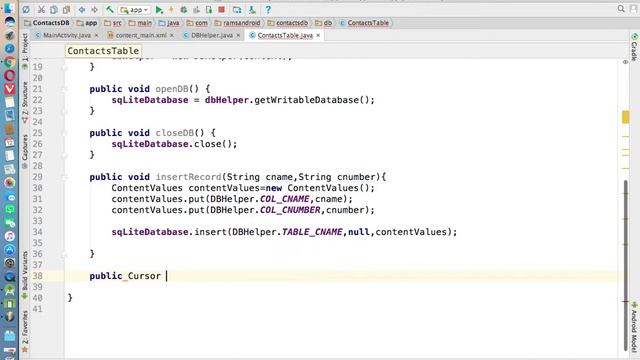Switch to the DBHelper.java tab
Viewport: 640px width, 360px height.
coord(211,36)
